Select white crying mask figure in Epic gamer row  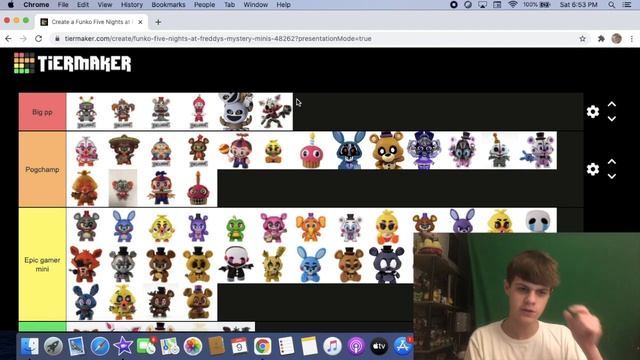tap(538, 221)
